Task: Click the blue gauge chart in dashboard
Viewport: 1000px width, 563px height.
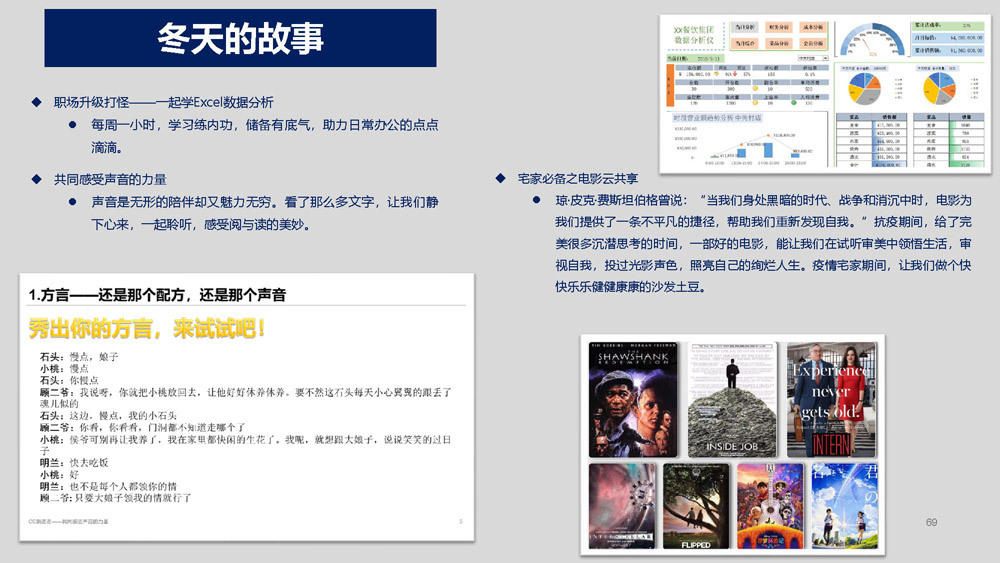Action: pyautogui.click(x=872, y=41)
